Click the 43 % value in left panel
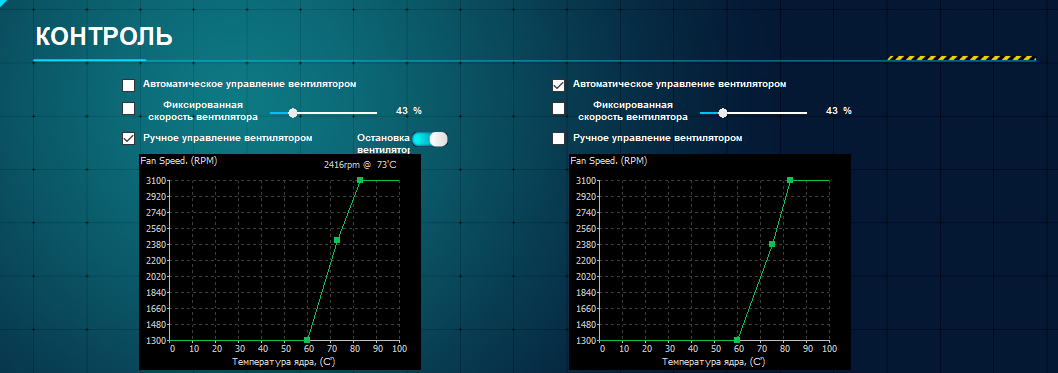Viewport: 1058px width, 373px height. (x=408, y=111)
